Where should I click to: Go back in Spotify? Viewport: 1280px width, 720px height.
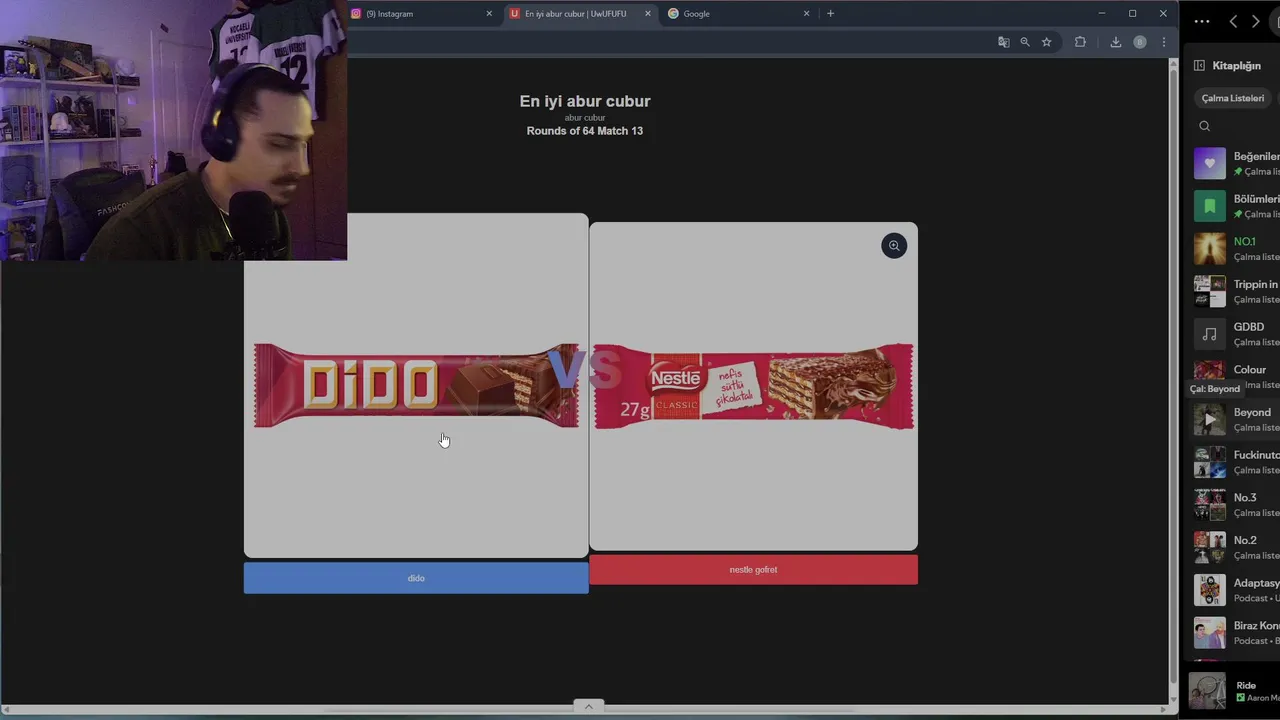click(1233, 21)
